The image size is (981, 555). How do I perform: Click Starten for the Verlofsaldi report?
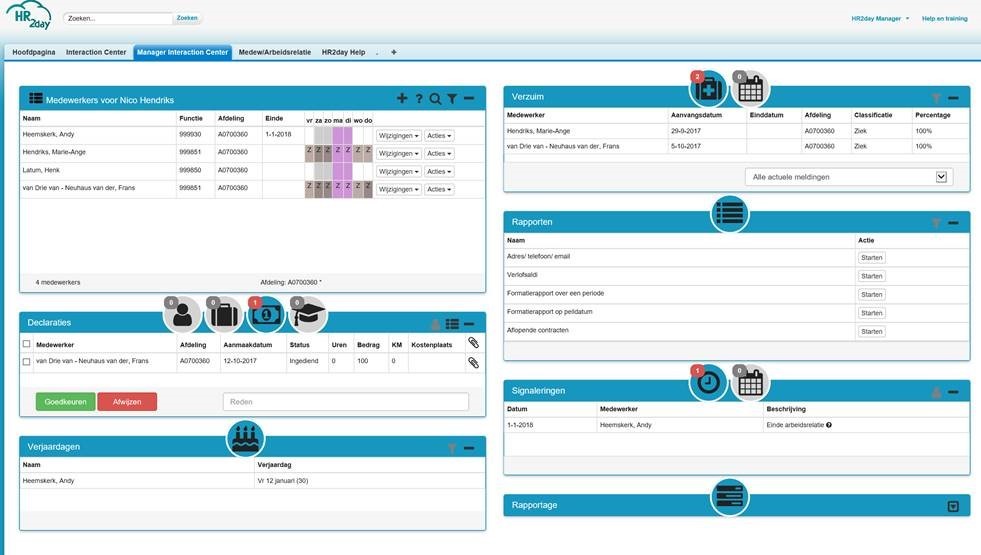pos(871,276)
